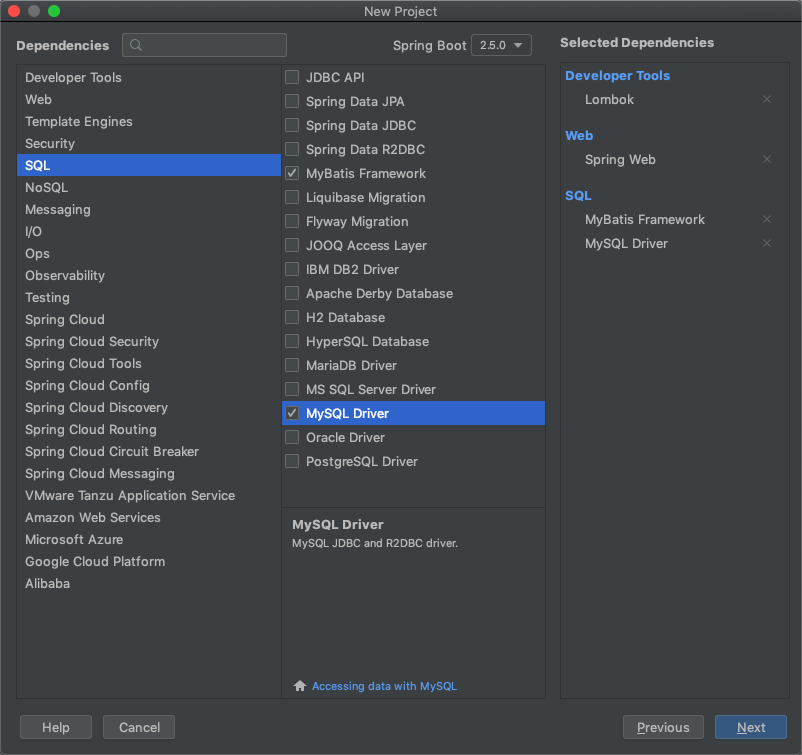Open the Web category

click(x=149, y=99)
